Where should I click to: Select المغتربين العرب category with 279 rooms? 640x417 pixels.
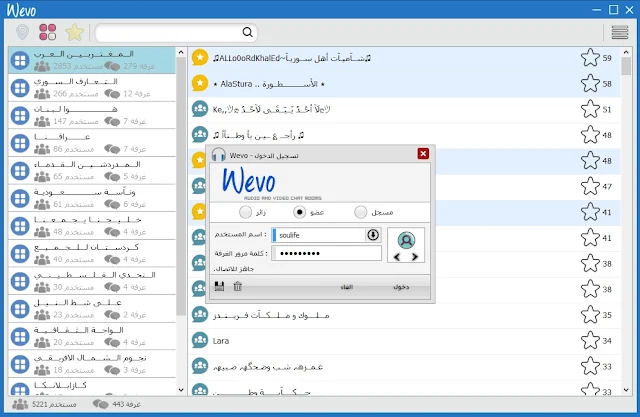pyautogui.click(x=92, y=60)
